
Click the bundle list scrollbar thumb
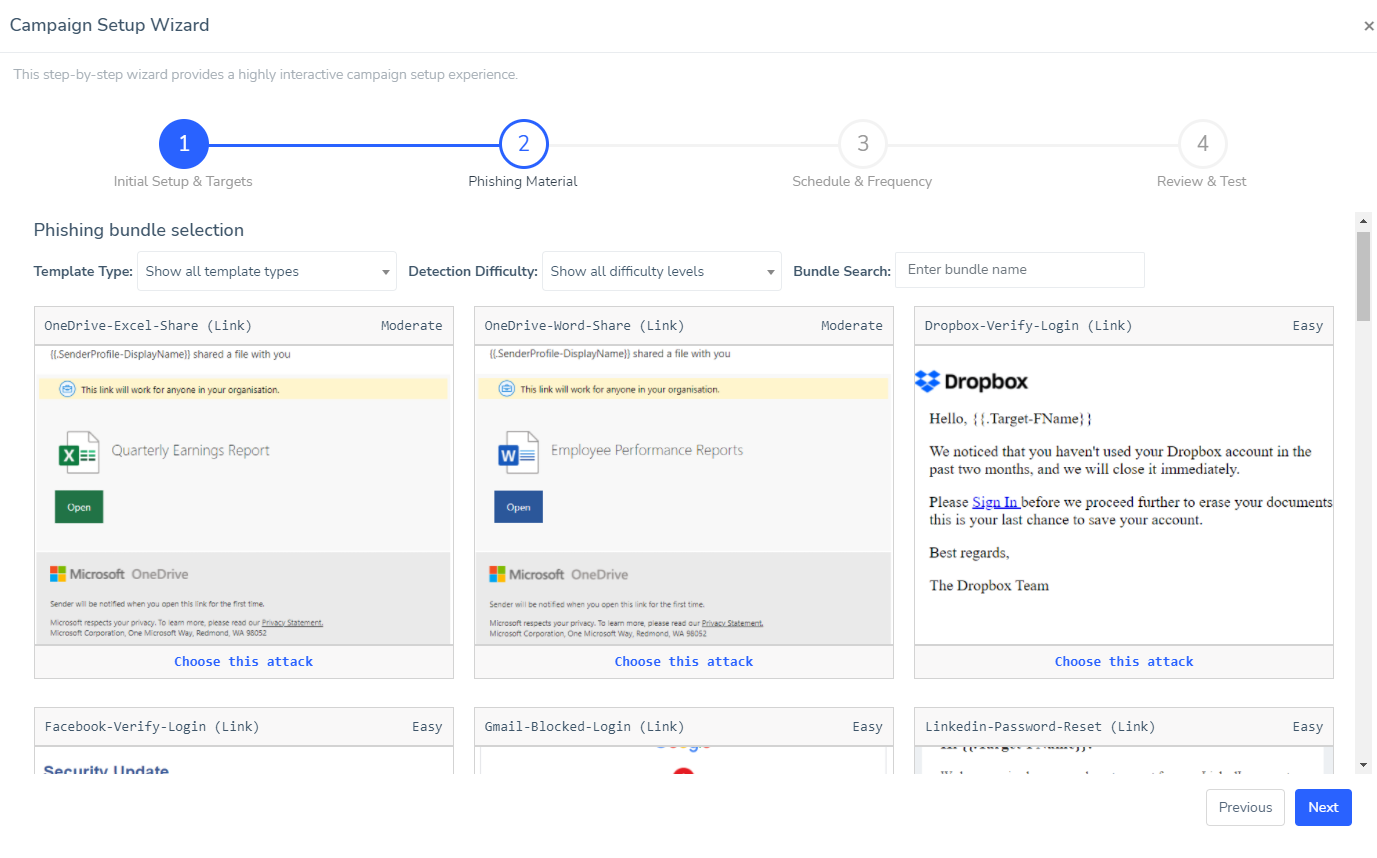click(1363, 276)
